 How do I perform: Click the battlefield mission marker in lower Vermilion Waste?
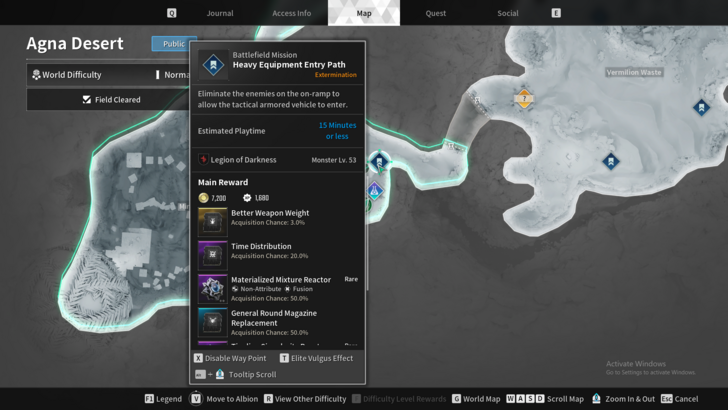coord(611,162)
